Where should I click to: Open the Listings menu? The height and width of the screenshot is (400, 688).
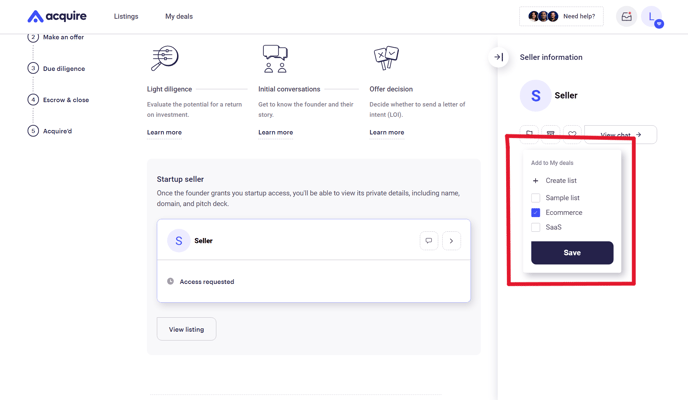coord(126,16)
